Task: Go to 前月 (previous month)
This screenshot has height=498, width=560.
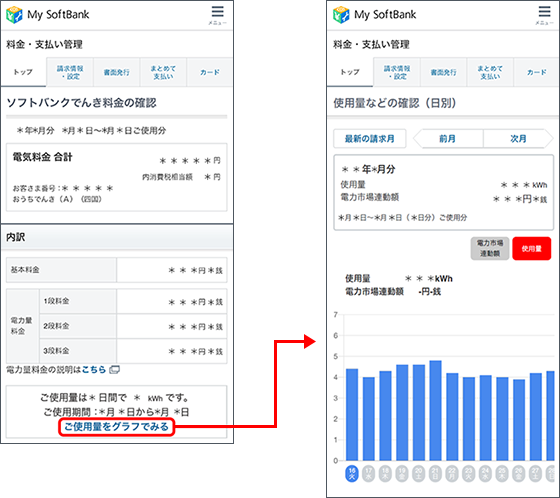Action: click(448, 139)
